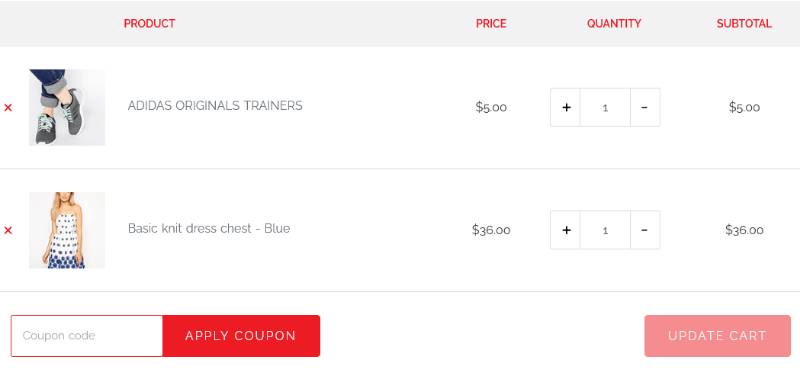Click the $36.00 subtotal for knit dress
The image size is (800, 377).
coord(744,230)
